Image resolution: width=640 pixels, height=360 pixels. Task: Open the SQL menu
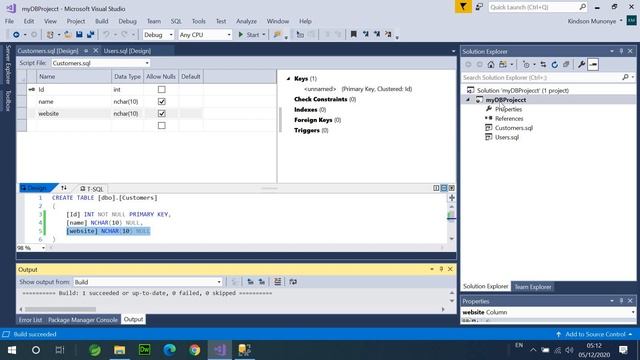click(x=176, y=21)
